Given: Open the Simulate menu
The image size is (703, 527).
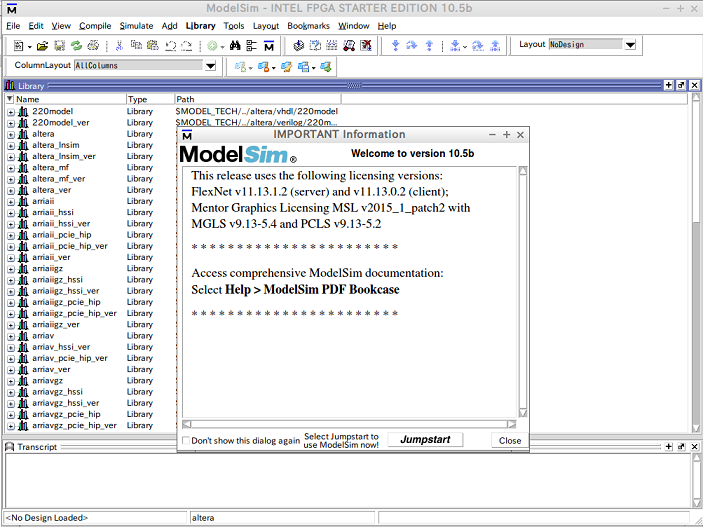Looking at the screenshot, I should [x=136, y=26].
